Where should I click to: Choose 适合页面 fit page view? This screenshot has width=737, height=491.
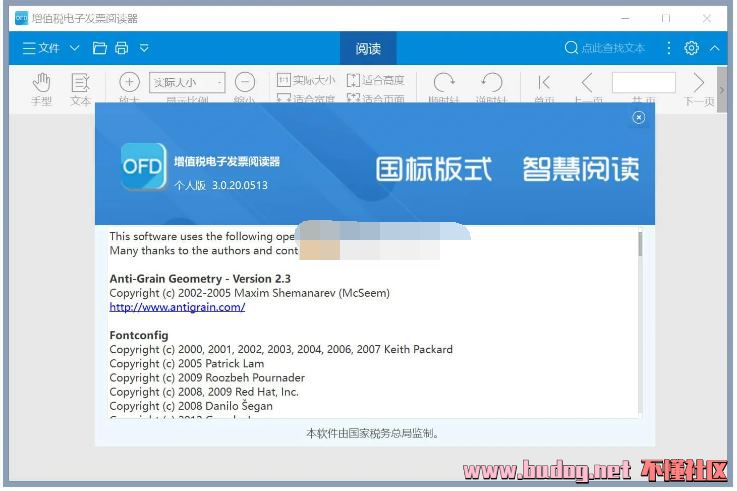point(376,98)
